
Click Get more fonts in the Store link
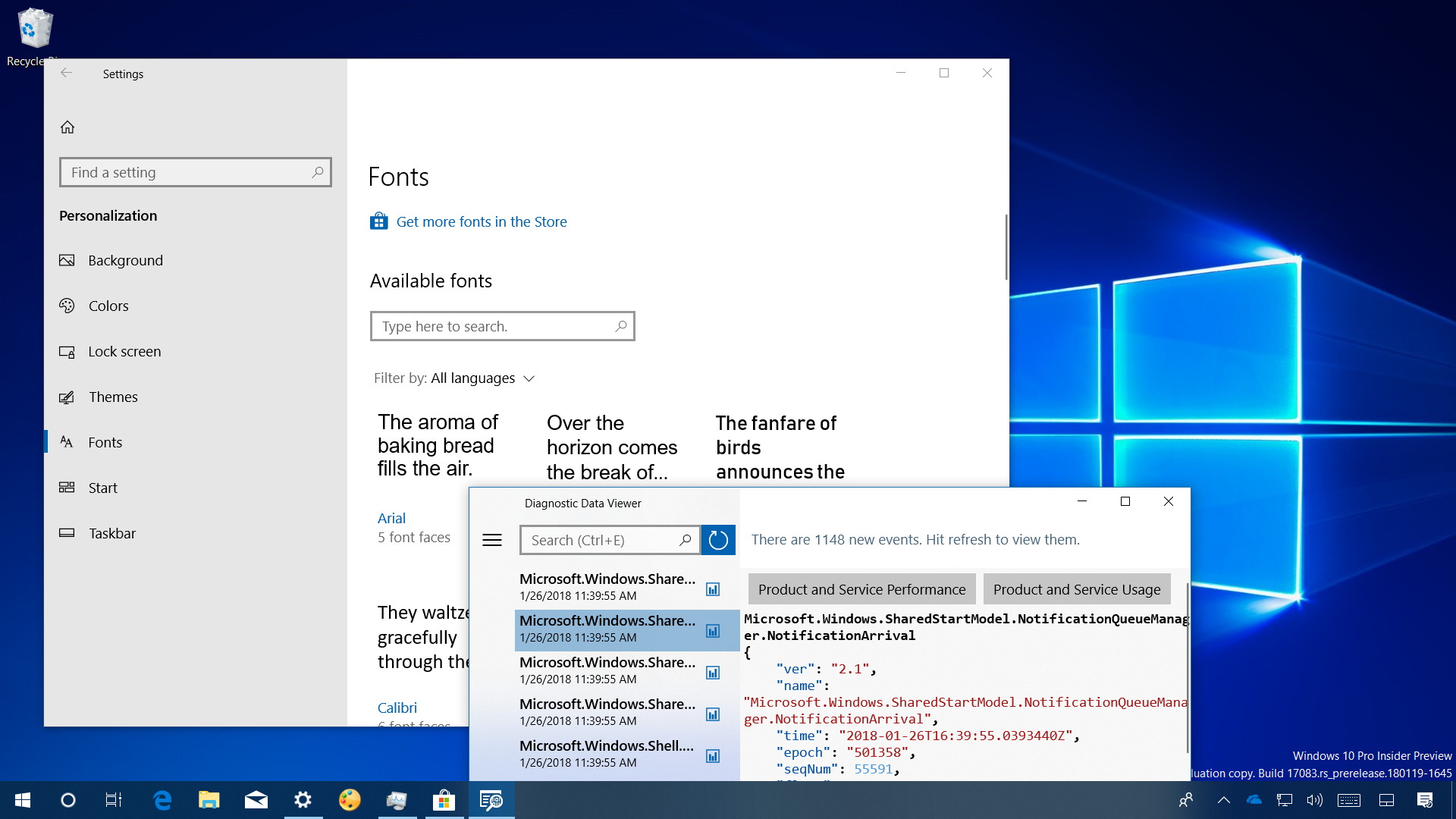(x=482, y=222)
